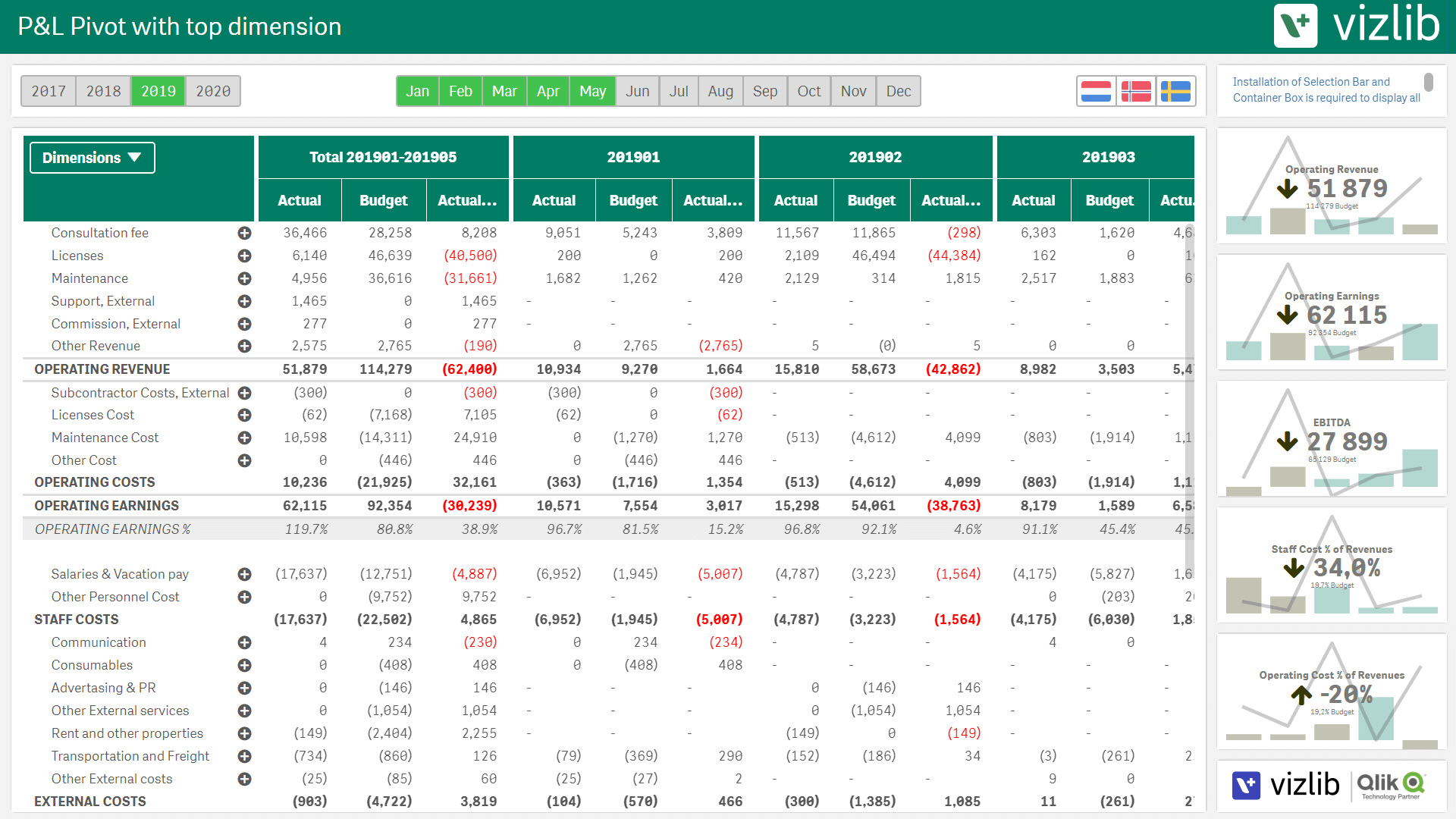The width and height of the screenshot is (1456, 819).
Task: Click the Qlik Technology Partner logo
Action: click(1391, 786)
